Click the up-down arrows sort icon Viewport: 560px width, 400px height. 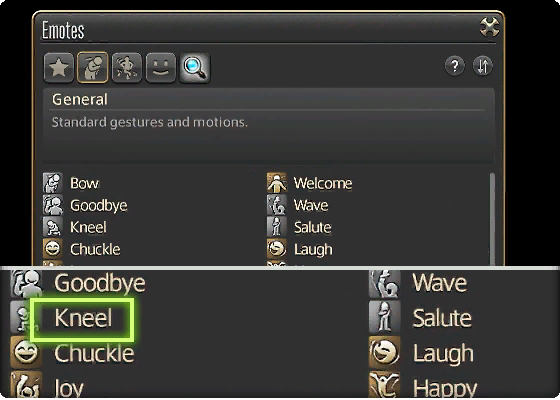[482, 66]
